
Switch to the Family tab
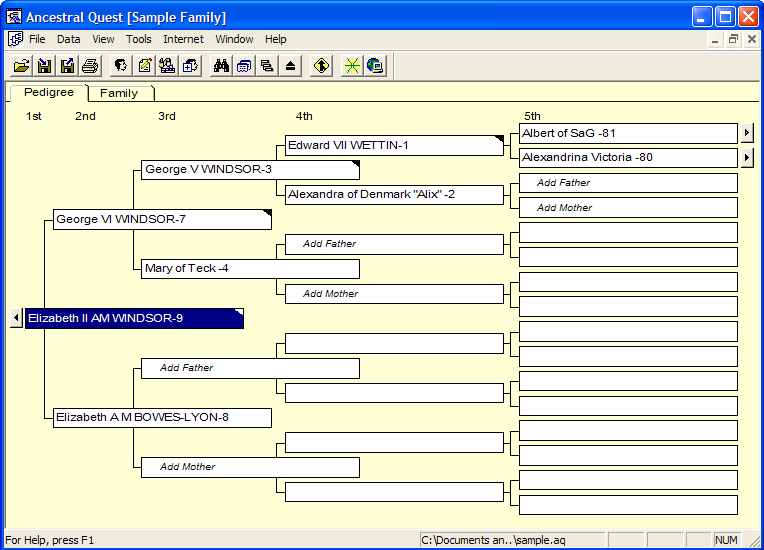119,93
